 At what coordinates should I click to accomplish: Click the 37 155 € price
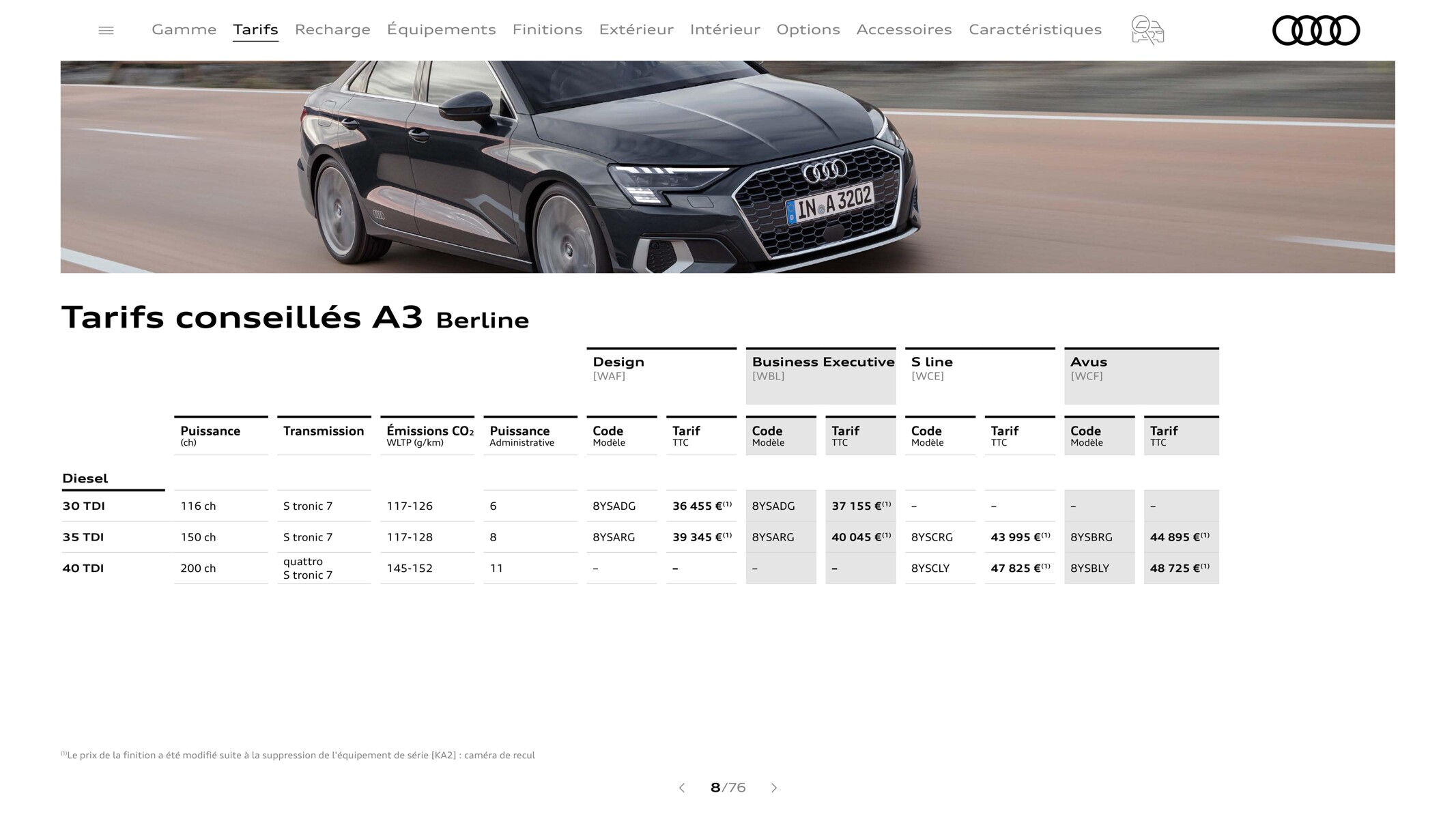coord(861,506)
